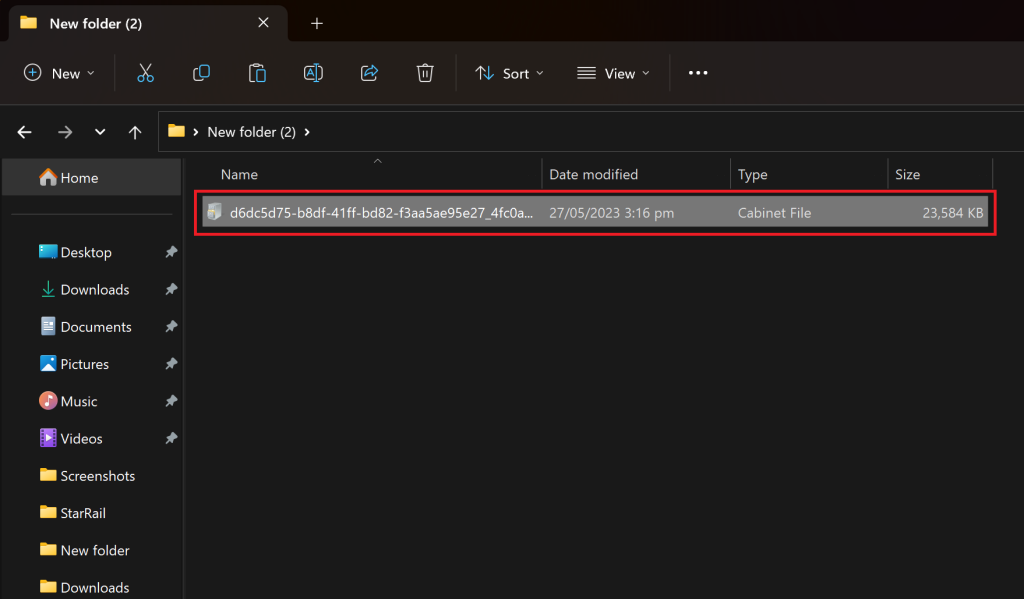
Task: Sort files by Date modified column
Action: pos(593,174)
